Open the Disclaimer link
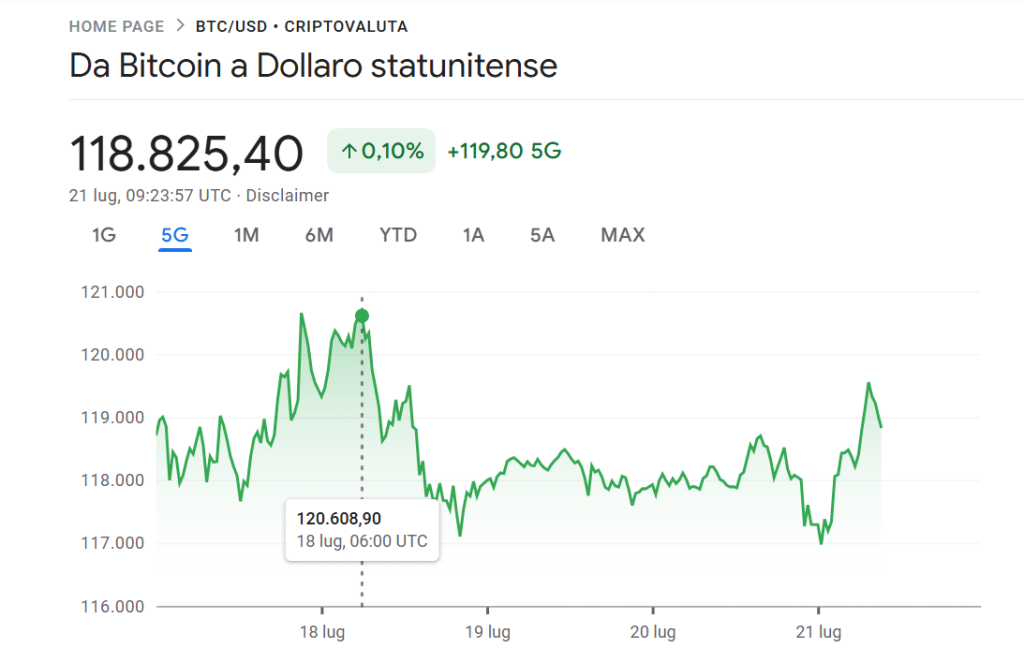 [x=287, y=196]
